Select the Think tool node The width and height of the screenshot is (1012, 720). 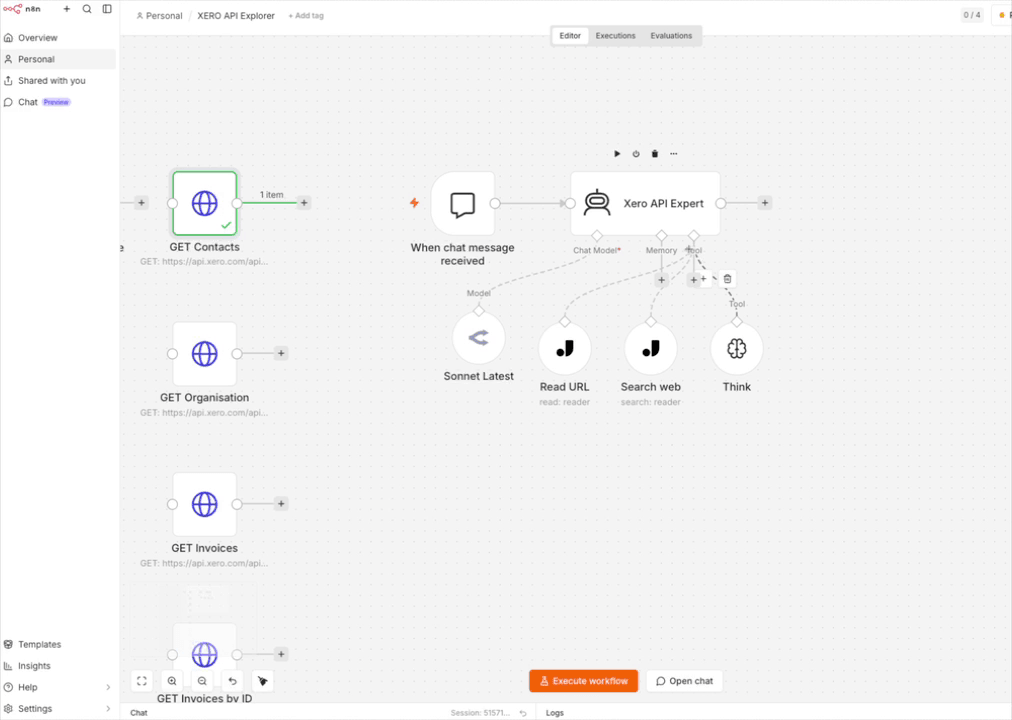point(736,348)
